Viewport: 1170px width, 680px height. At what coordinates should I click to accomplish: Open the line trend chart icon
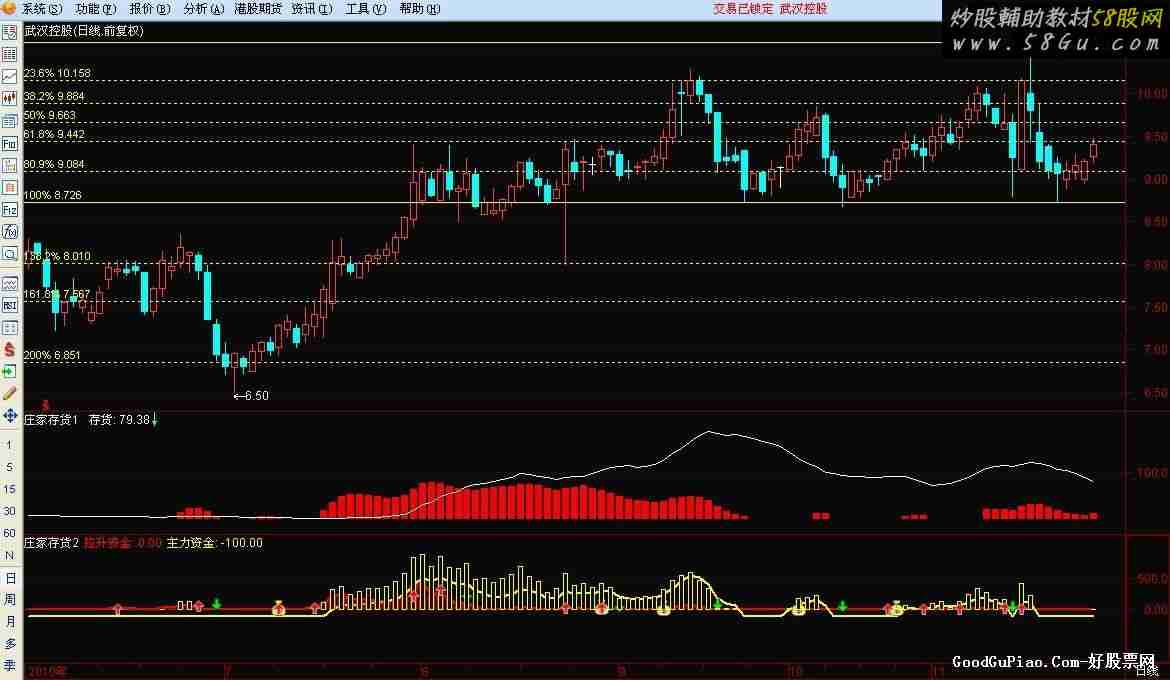coord(9,76)
